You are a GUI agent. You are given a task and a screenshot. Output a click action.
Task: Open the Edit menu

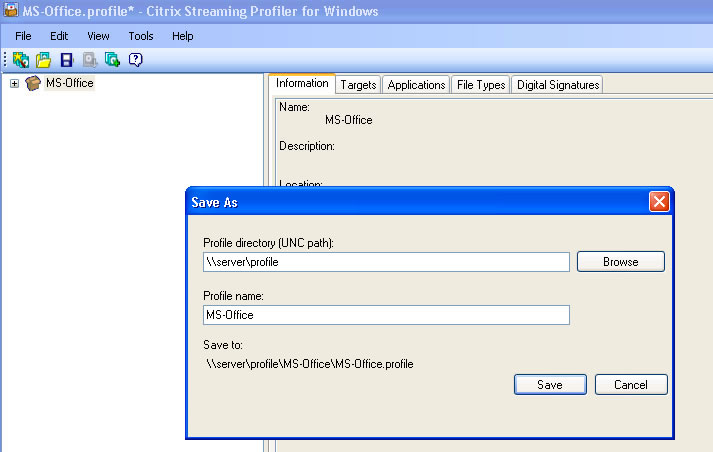[x=59, y=36]
